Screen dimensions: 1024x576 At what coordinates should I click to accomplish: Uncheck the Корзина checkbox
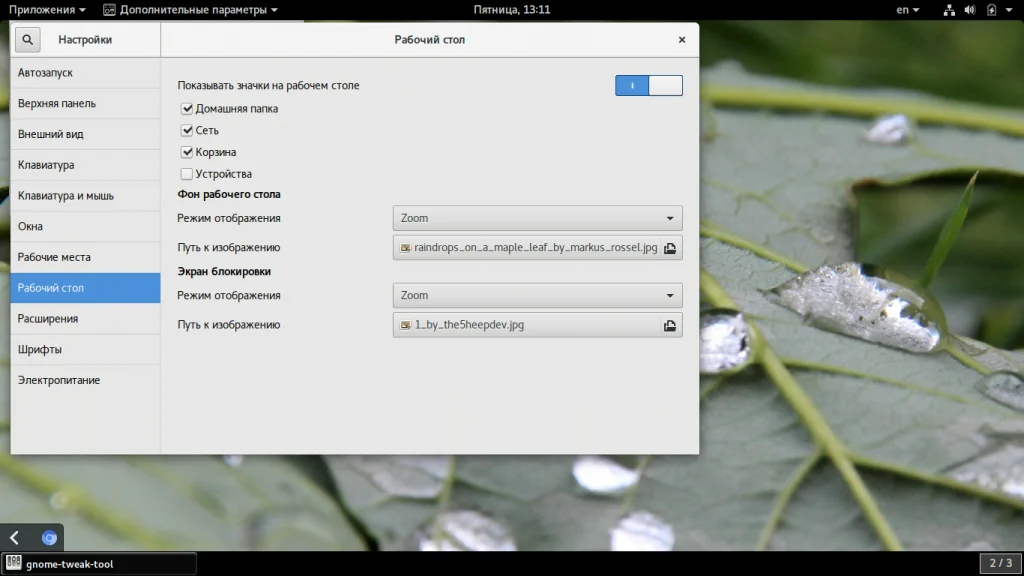[187, 152]
